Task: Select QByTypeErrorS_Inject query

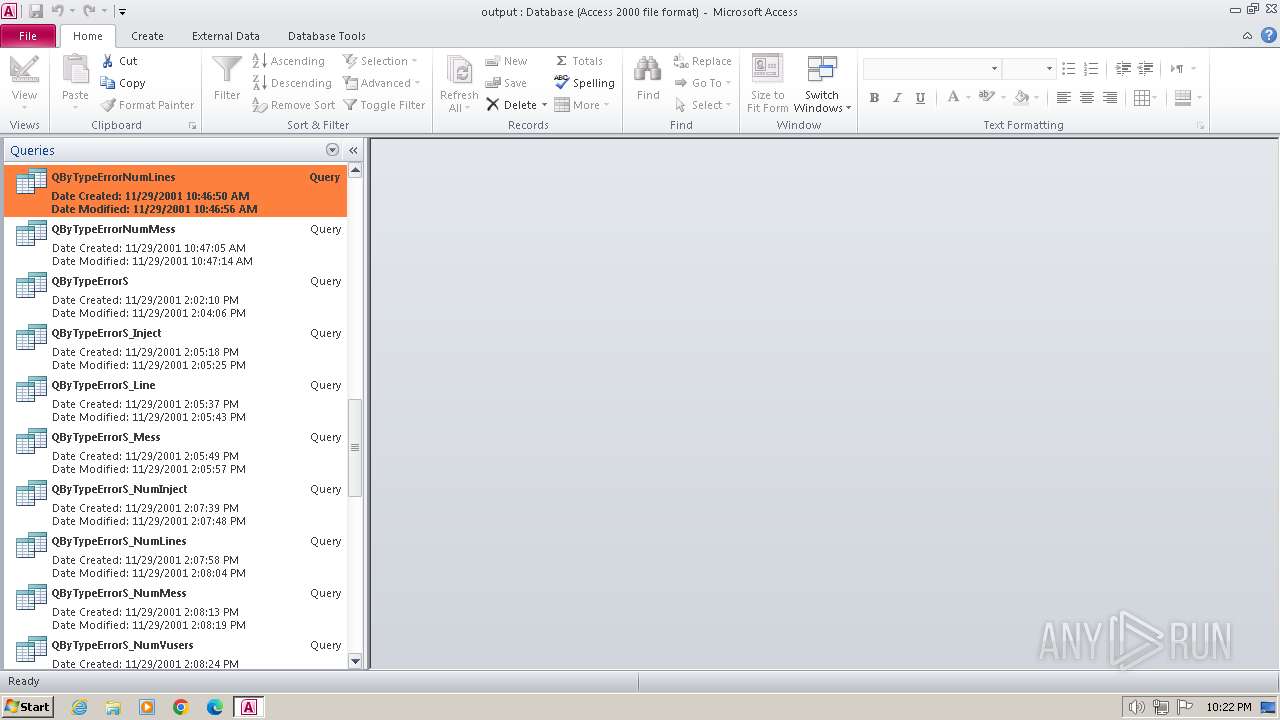Action: coord(176,348)
